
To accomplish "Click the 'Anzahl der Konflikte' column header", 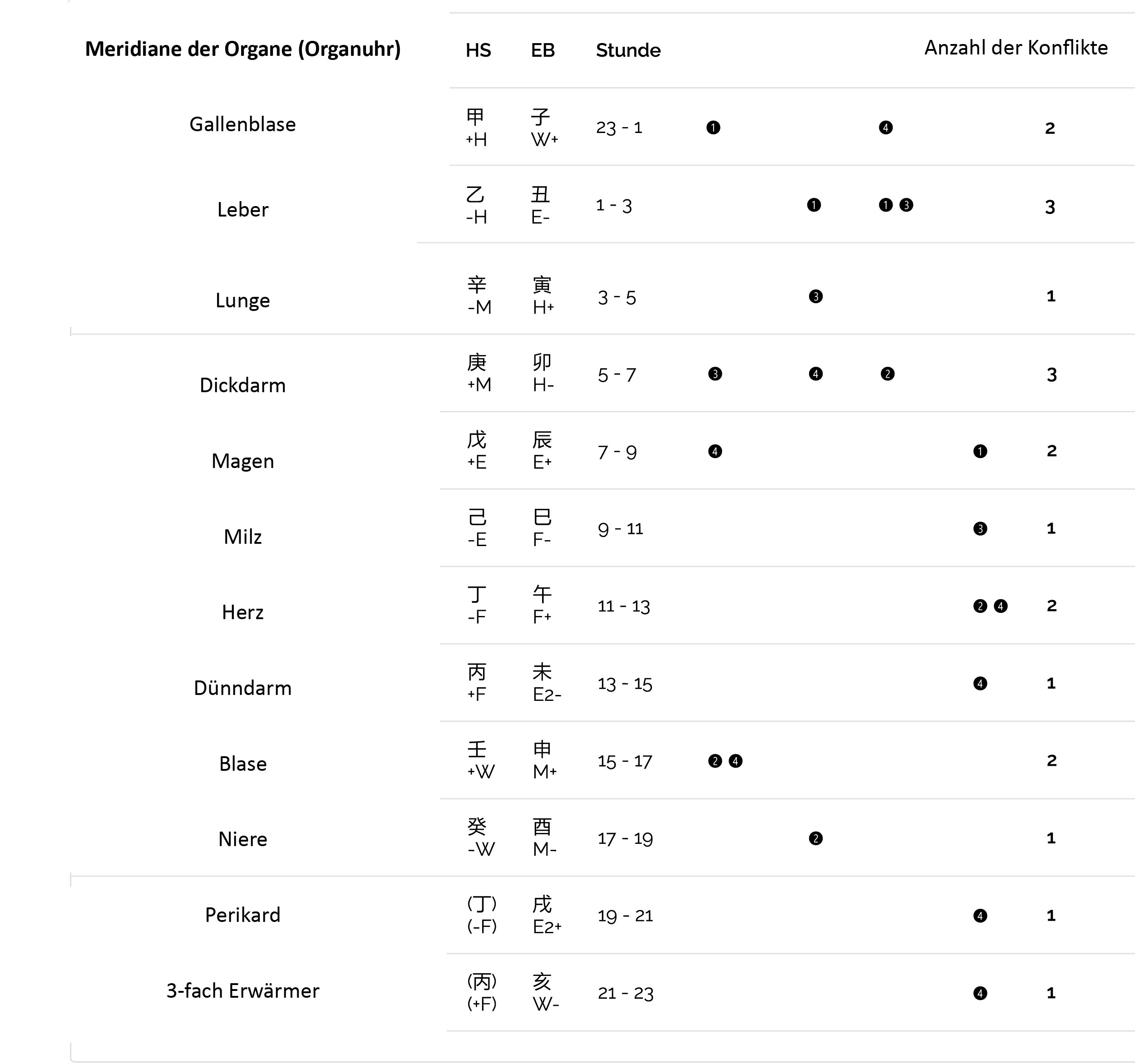I will pos(1016,47).
